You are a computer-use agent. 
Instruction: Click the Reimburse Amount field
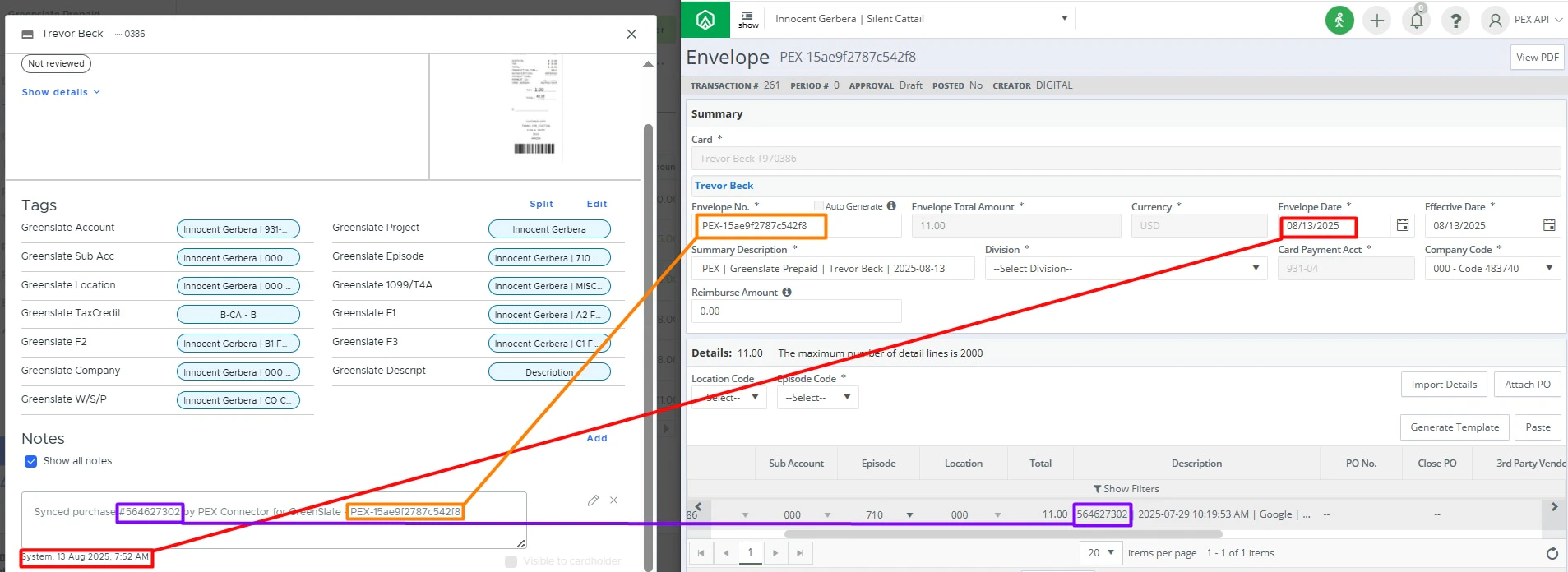coord(797,311)
